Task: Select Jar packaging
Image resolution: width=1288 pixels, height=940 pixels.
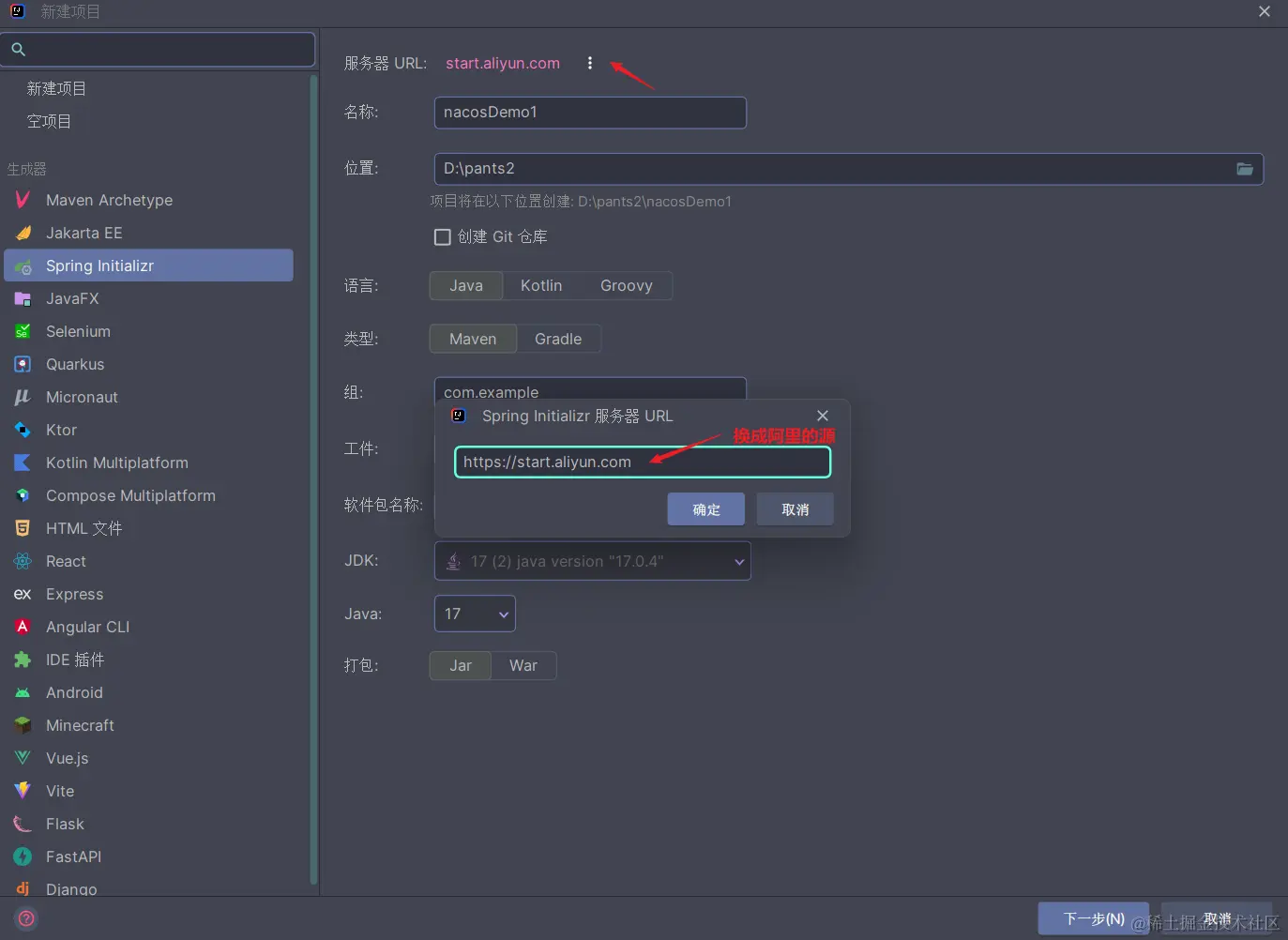Action: click(x=461, y=665)
